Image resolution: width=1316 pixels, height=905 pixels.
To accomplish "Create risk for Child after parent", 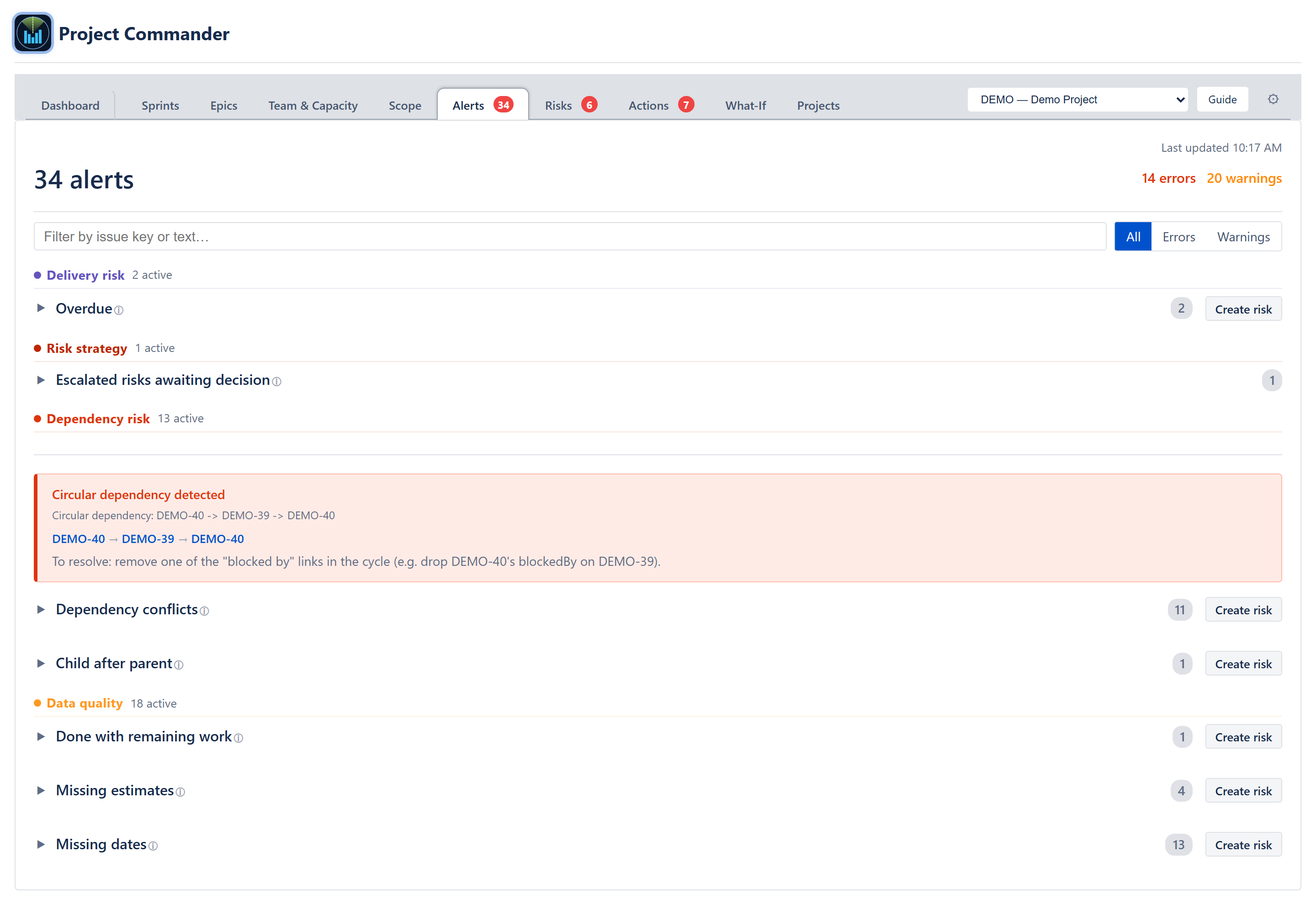I will [1243, 664].
